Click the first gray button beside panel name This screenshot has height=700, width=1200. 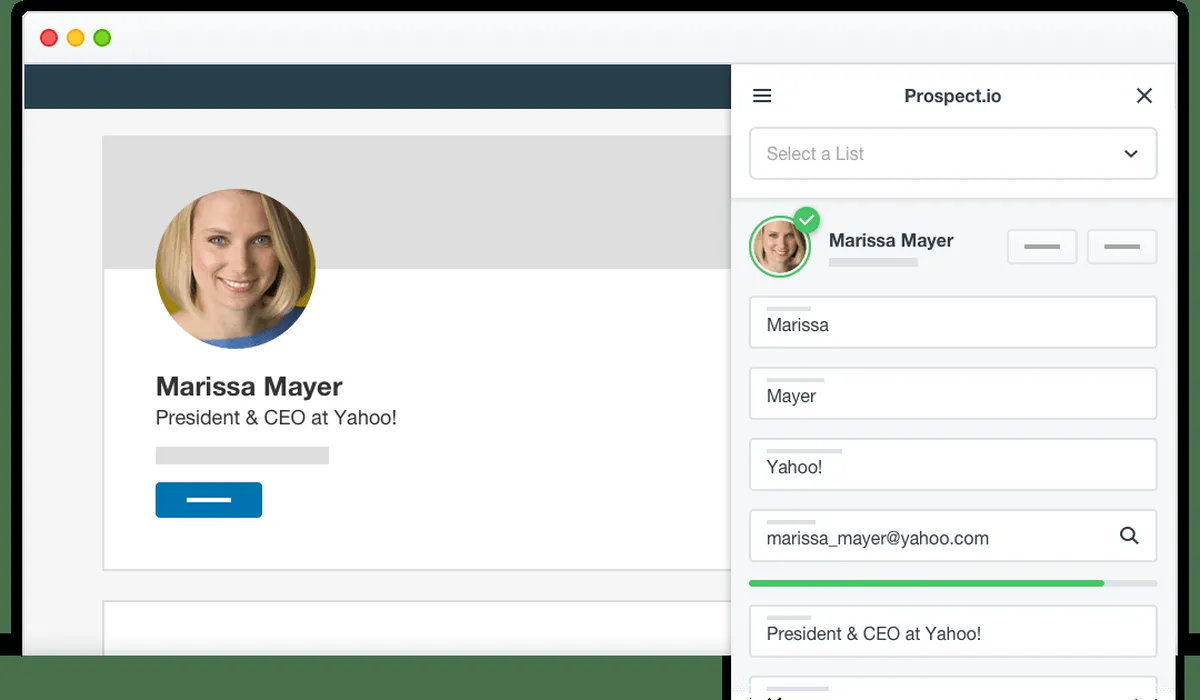[1042, 247]
